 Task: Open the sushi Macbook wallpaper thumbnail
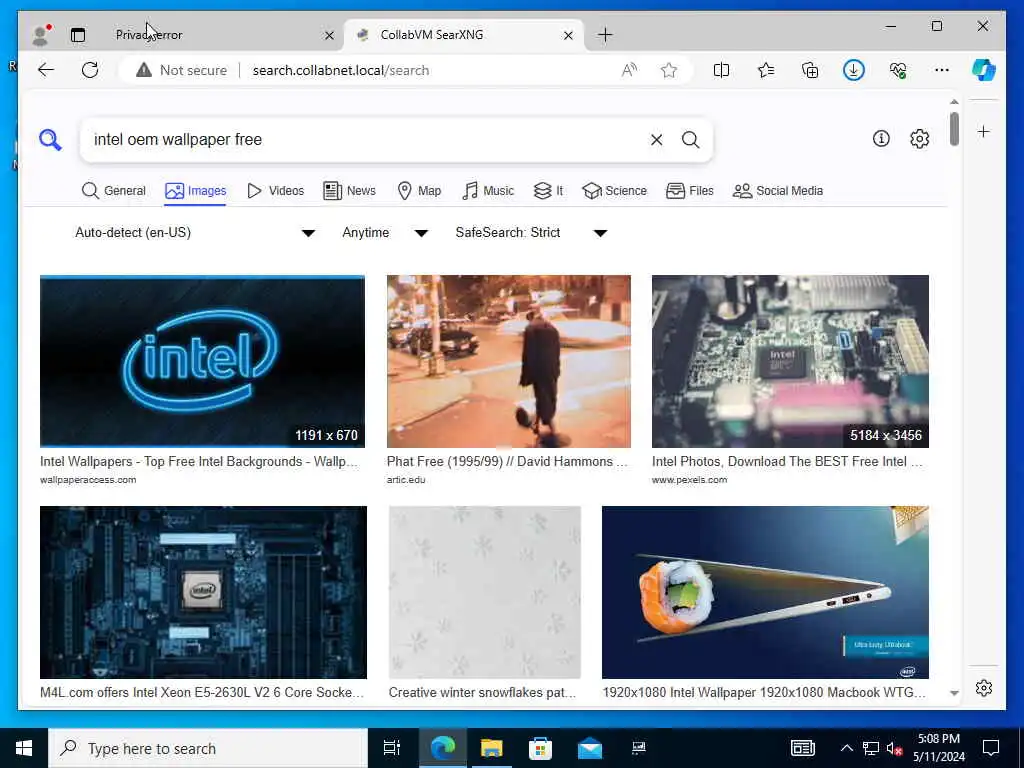pos(765,592)
